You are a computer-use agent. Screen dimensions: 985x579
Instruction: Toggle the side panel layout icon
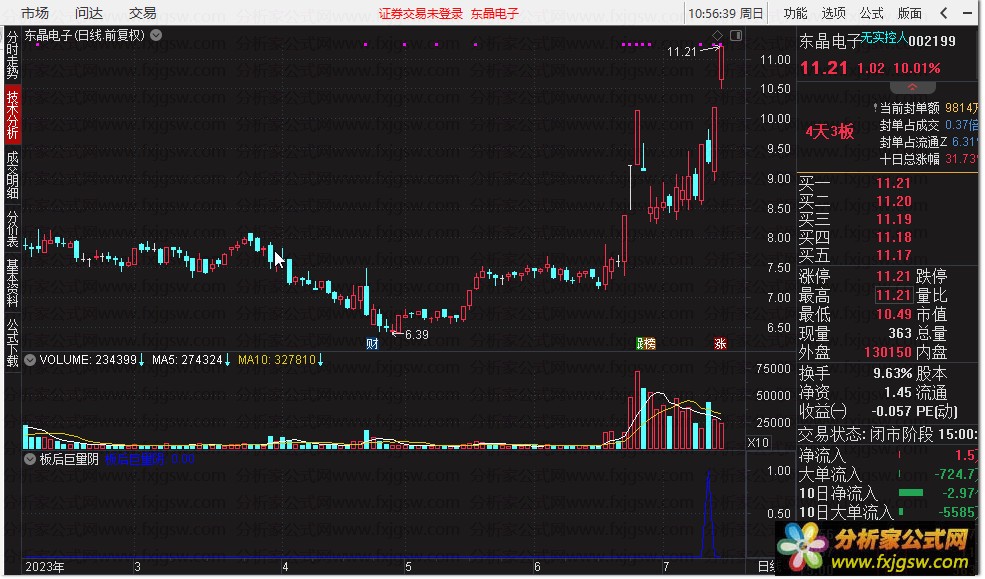[x=736, y=35]
